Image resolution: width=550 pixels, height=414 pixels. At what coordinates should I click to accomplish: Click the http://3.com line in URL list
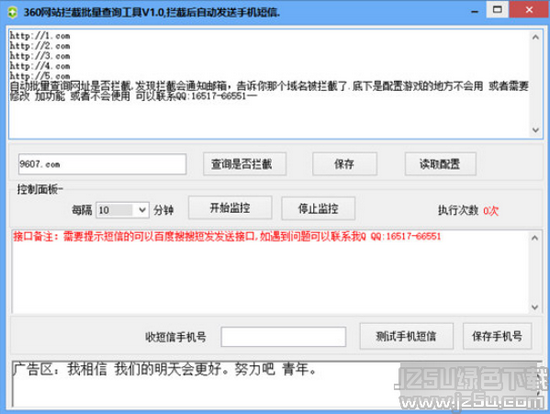40,56
